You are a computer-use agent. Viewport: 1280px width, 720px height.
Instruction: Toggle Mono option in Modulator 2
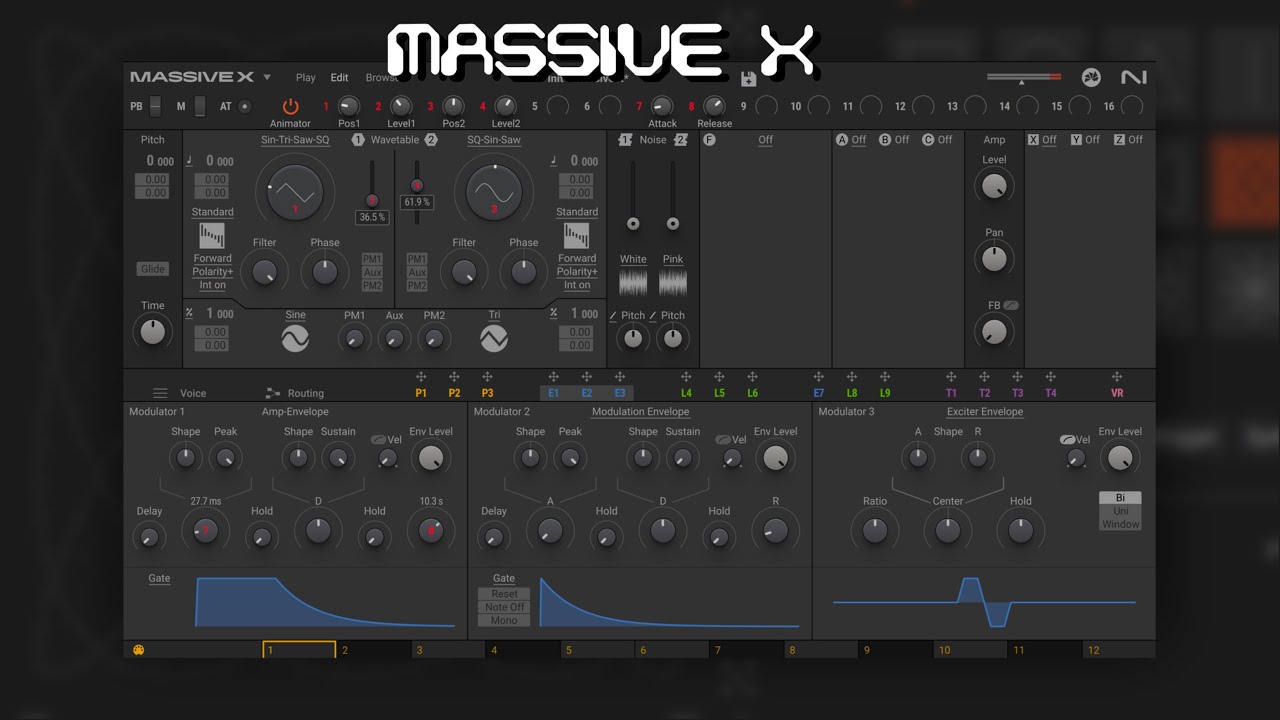(x=504, y=620)
